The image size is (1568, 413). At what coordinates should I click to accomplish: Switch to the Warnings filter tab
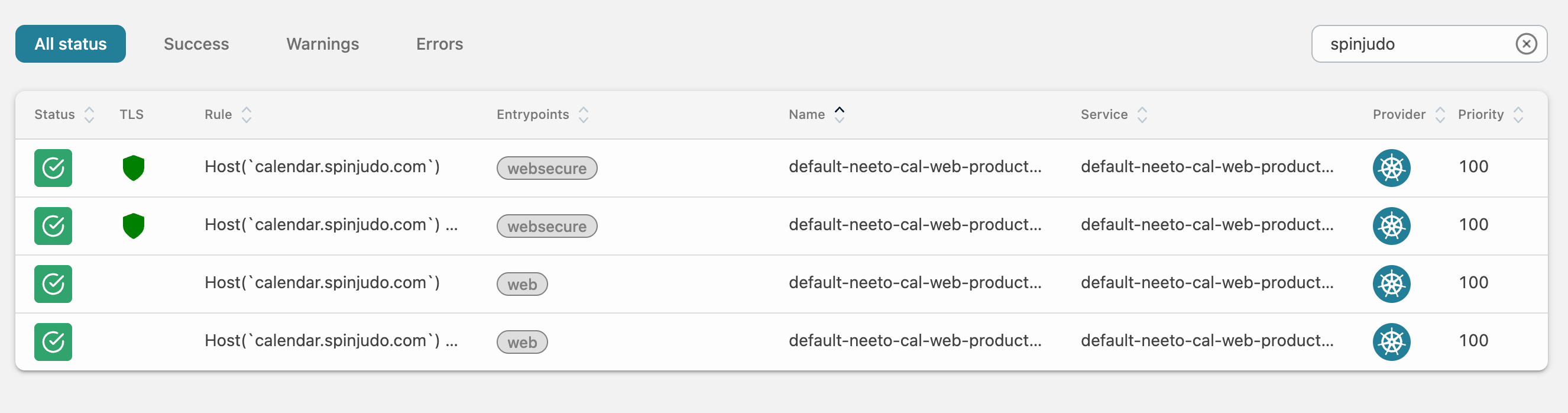[323, 43]
